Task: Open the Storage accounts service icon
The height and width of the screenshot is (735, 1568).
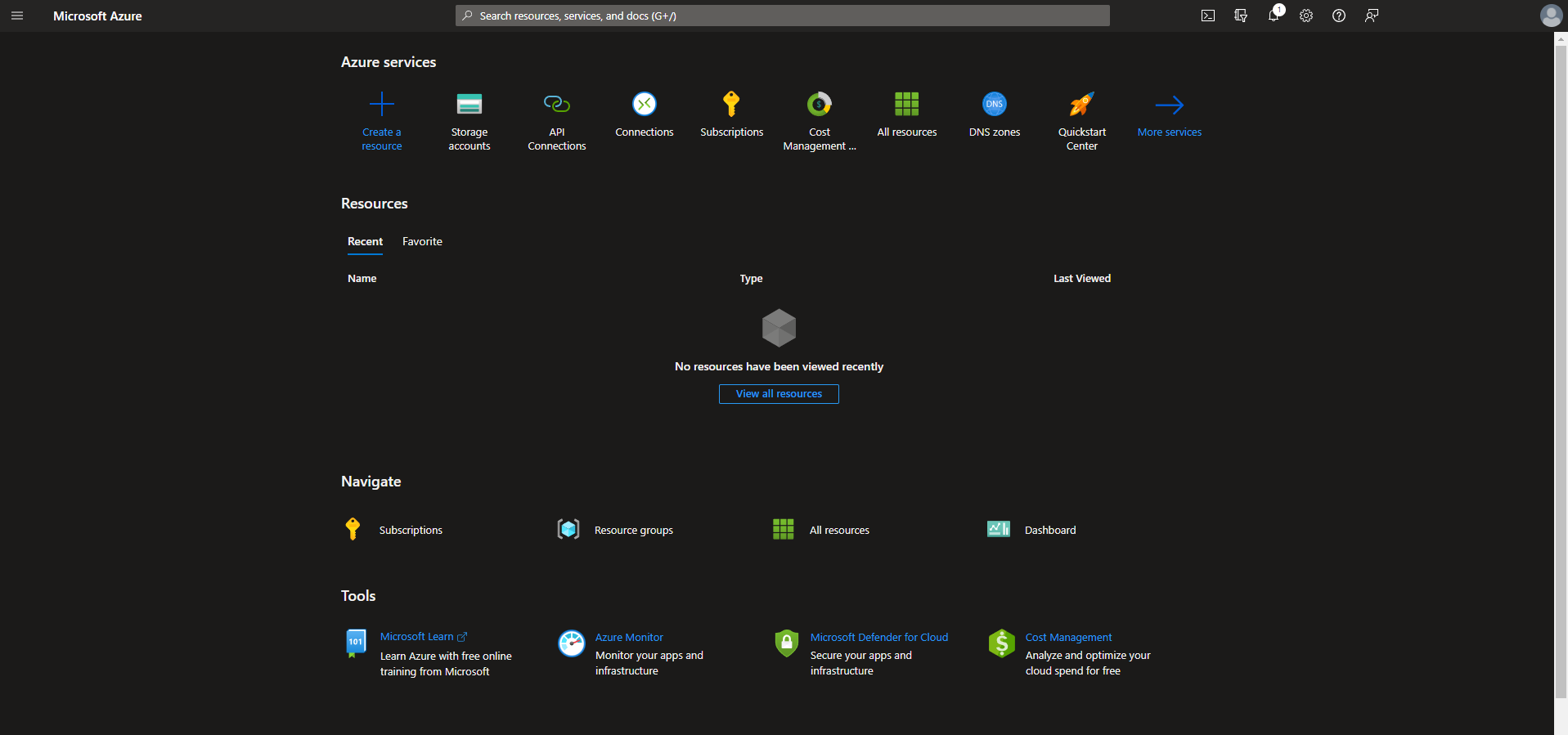Action: (469, 105)
